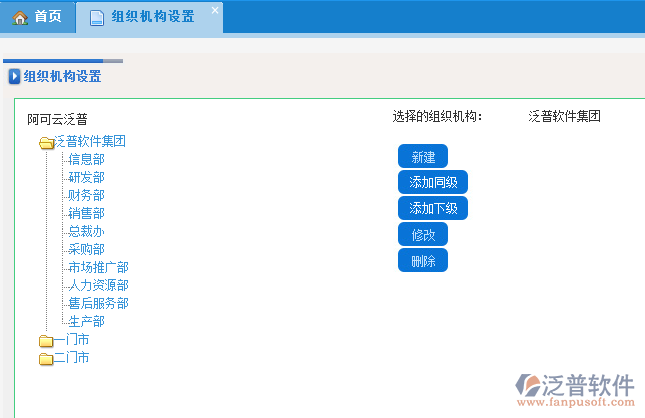
Task: Open the 人力资源部 tree node
Action: click(98, 286)
